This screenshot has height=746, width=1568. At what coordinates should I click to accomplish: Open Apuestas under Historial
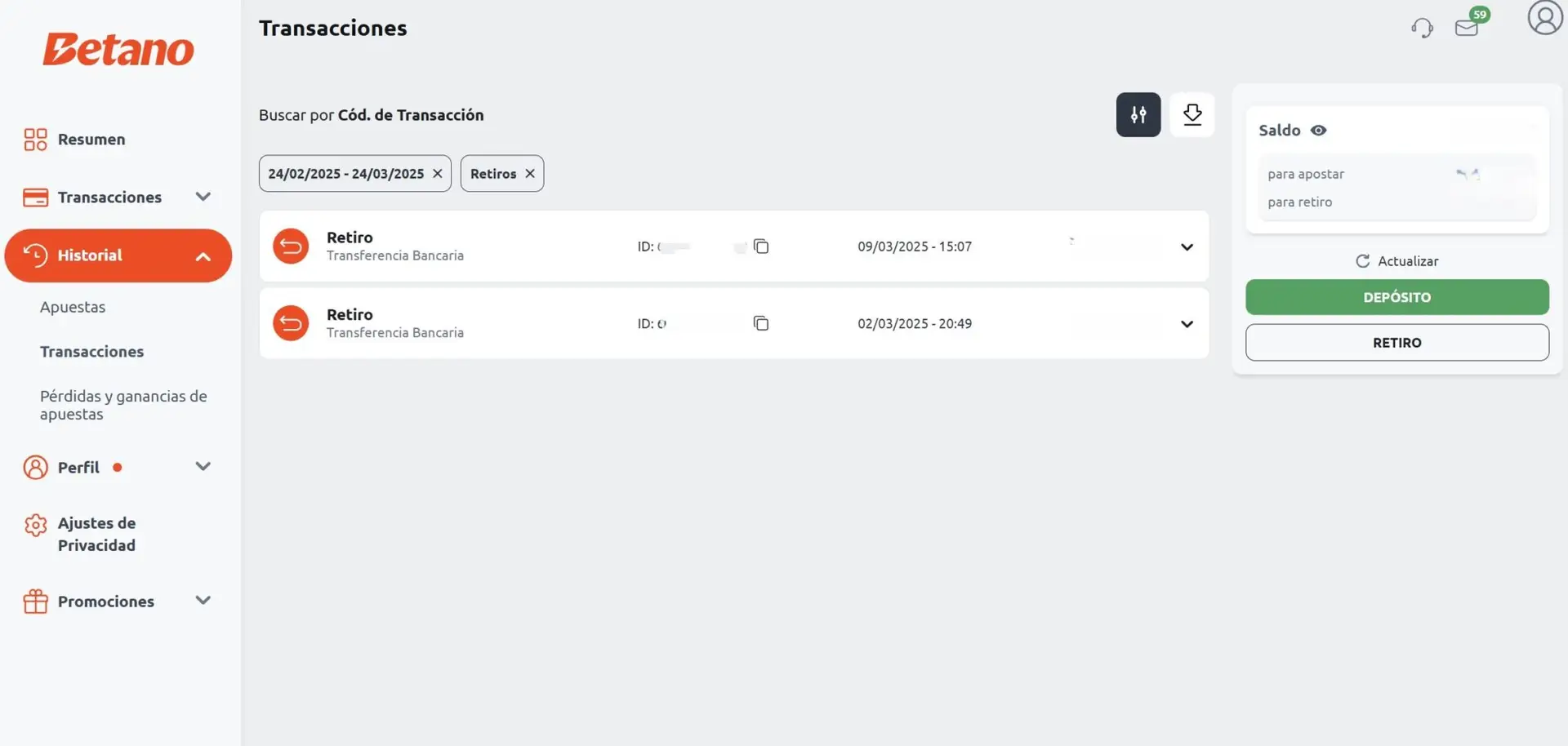click(73, 308)
